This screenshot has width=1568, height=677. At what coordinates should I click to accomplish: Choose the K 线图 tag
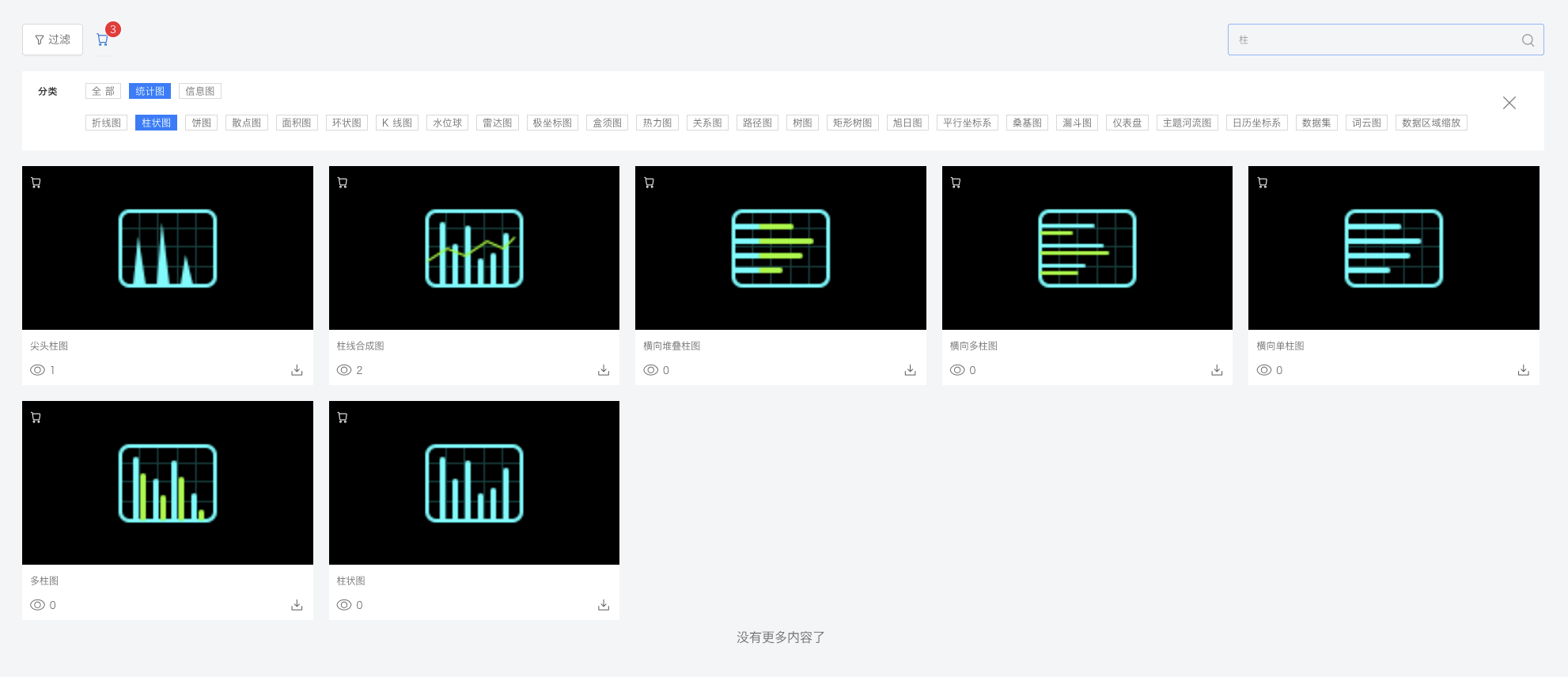396,123
